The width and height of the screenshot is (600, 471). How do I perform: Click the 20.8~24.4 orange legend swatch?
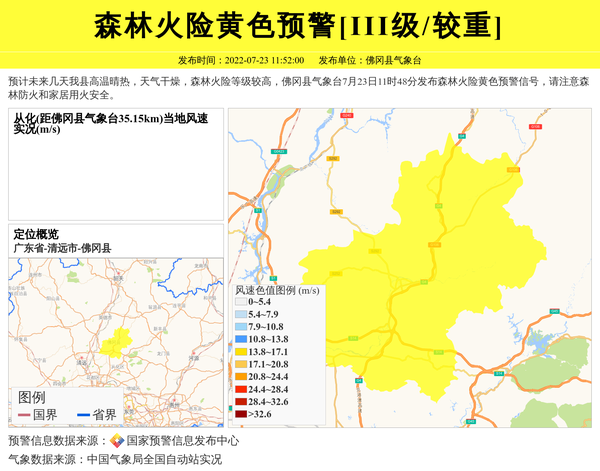[x=240, y=377]
